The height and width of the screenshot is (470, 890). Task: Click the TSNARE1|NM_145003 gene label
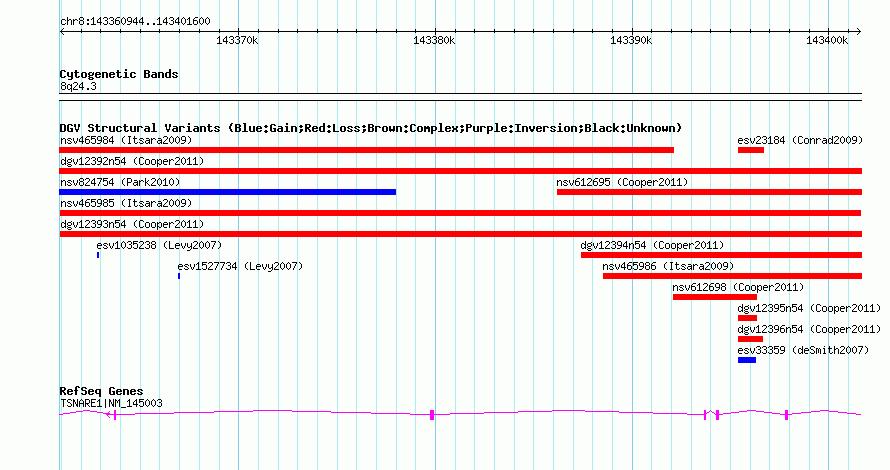(111, 404)
